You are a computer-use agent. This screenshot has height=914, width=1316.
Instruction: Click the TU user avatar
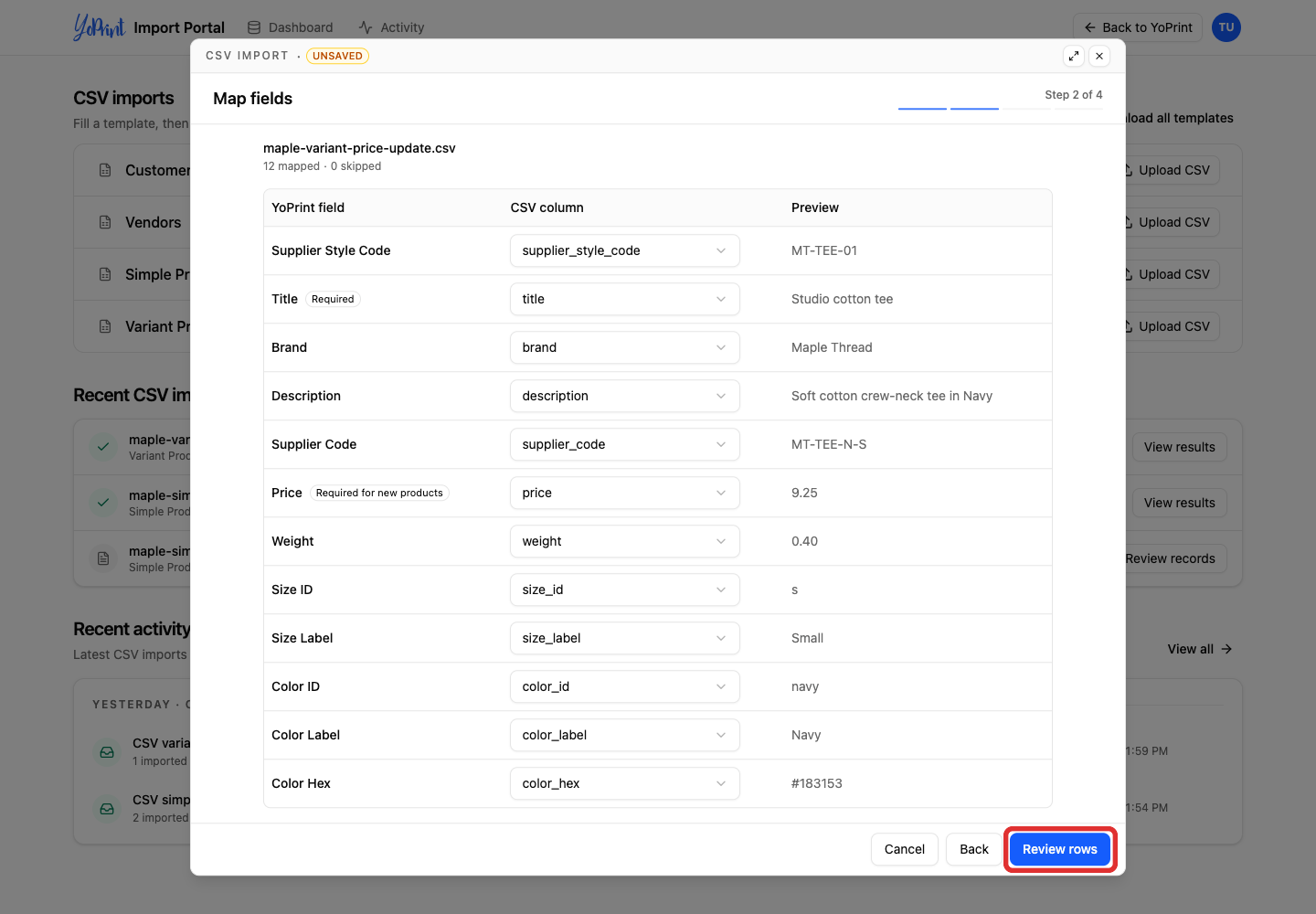coord(1226,27)
